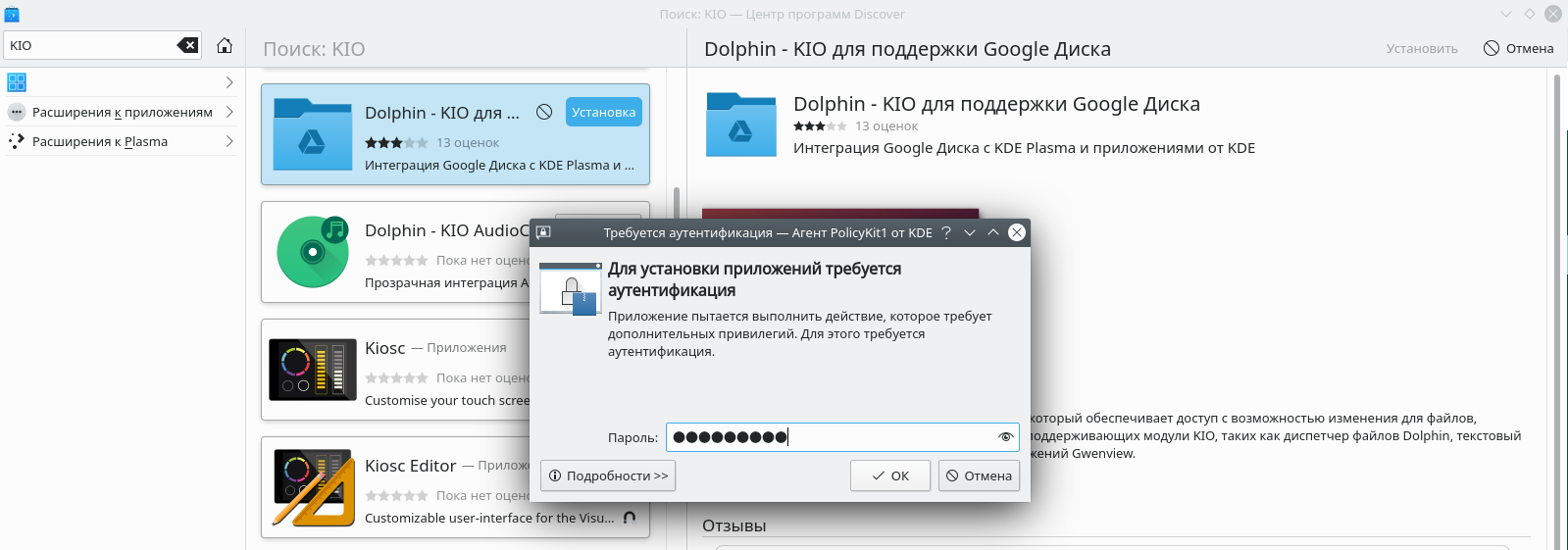Expand the Application extensions chevron

pos(229,112)
